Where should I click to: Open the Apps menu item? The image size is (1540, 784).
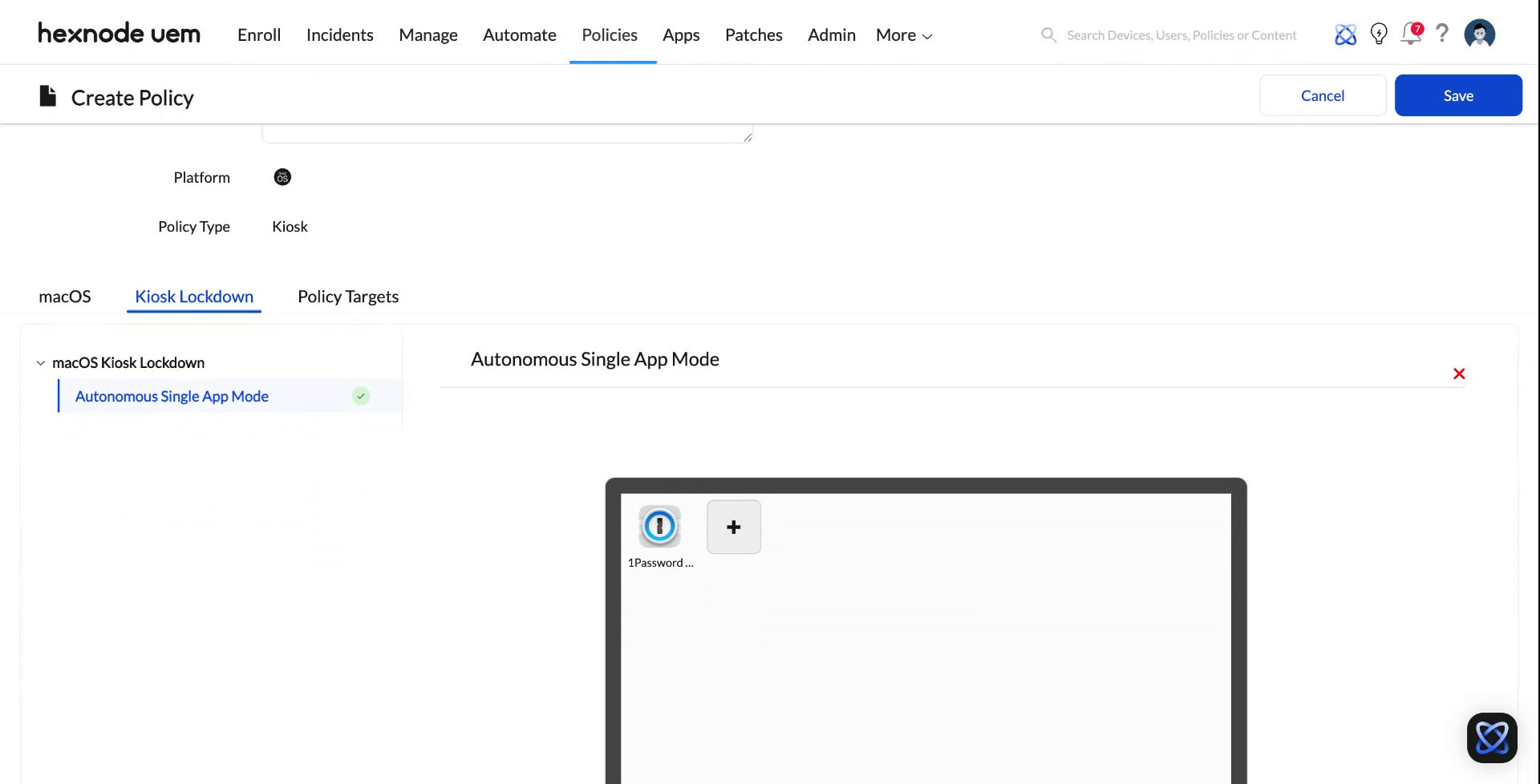click(x=680, y=34)
